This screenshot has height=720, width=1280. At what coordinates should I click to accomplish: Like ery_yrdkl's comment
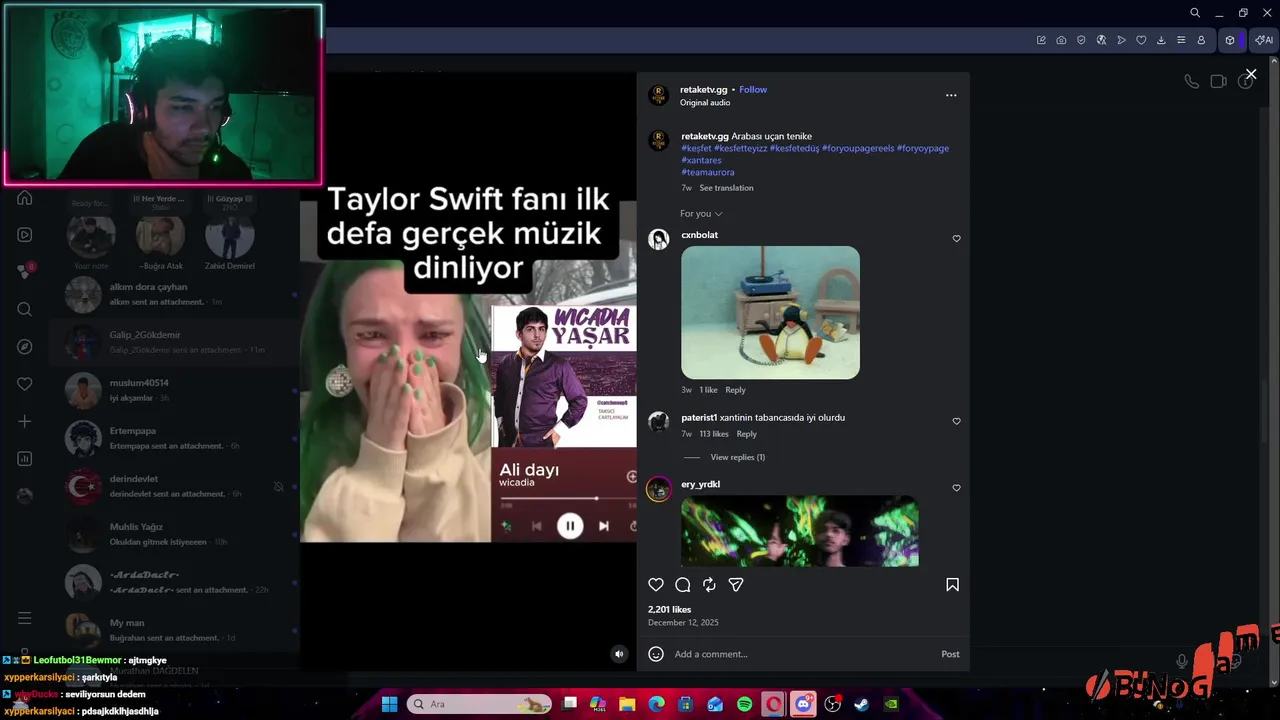956,488
